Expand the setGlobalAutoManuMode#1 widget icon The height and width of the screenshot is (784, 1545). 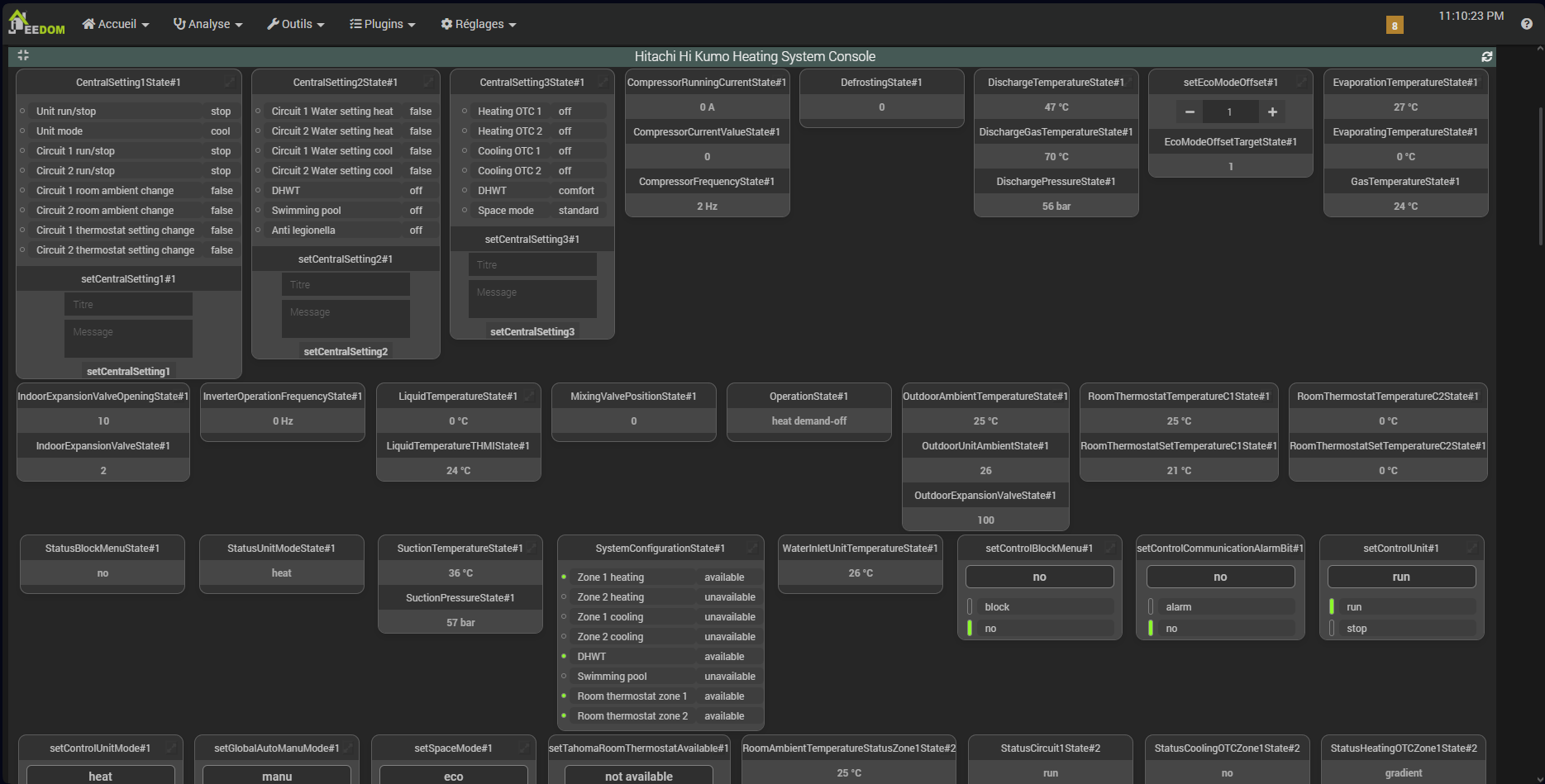pos(347,748)
